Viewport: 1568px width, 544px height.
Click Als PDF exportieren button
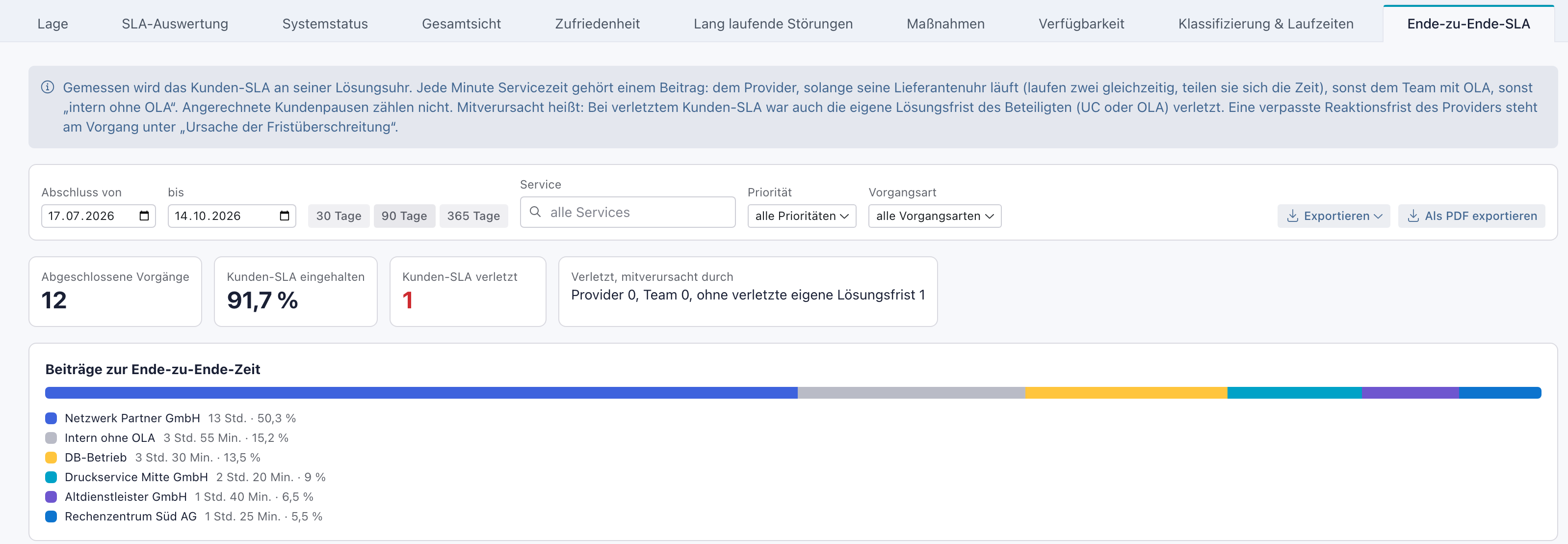pyautogui.click(x=1471, y=216)
